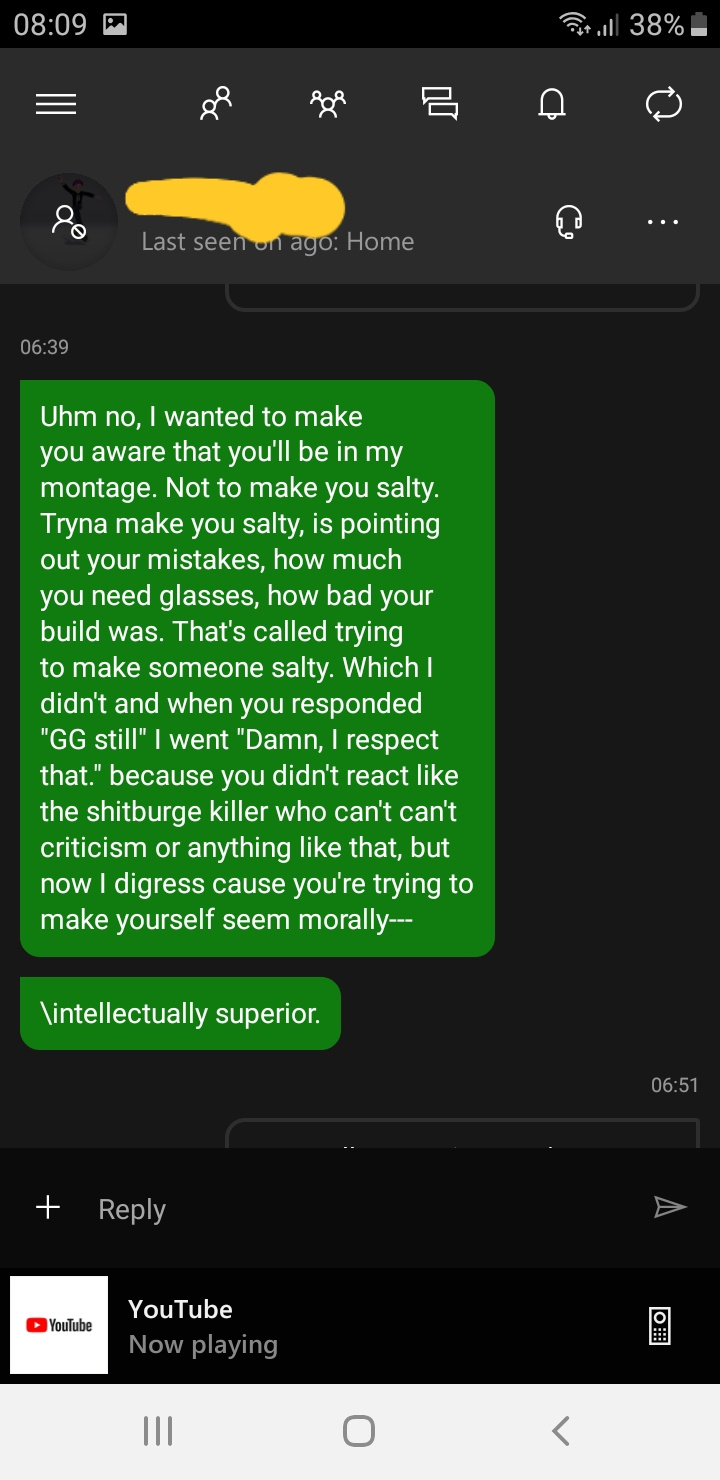Open the three-person clubs icon

point(328,103)
